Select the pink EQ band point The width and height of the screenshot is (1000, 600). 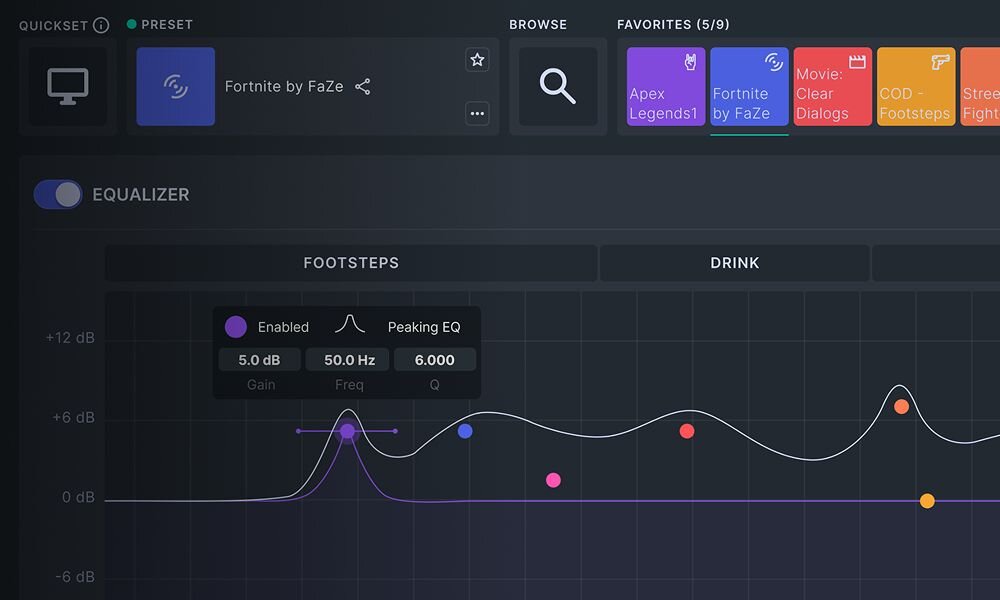point(554,480)
